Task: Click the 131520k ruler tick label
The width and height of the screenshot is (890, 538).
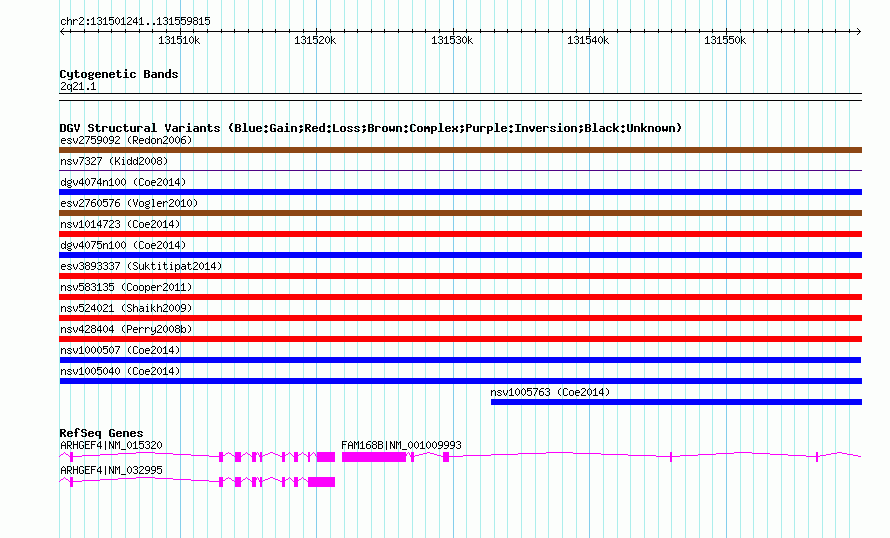Action: pos(315,40)
